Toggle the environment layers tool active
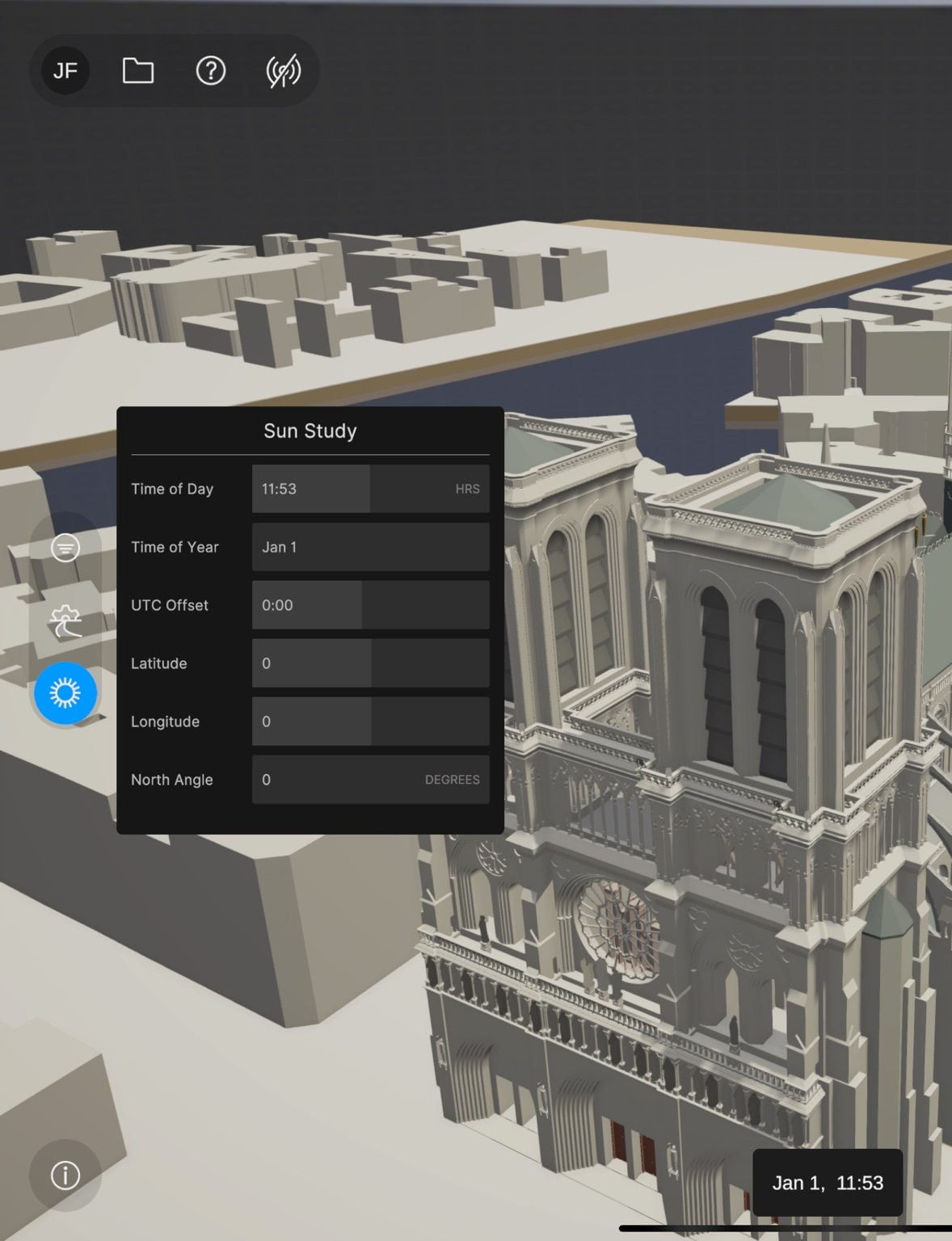The height and width of the screenshot is (1241, 952). [65, 547]
